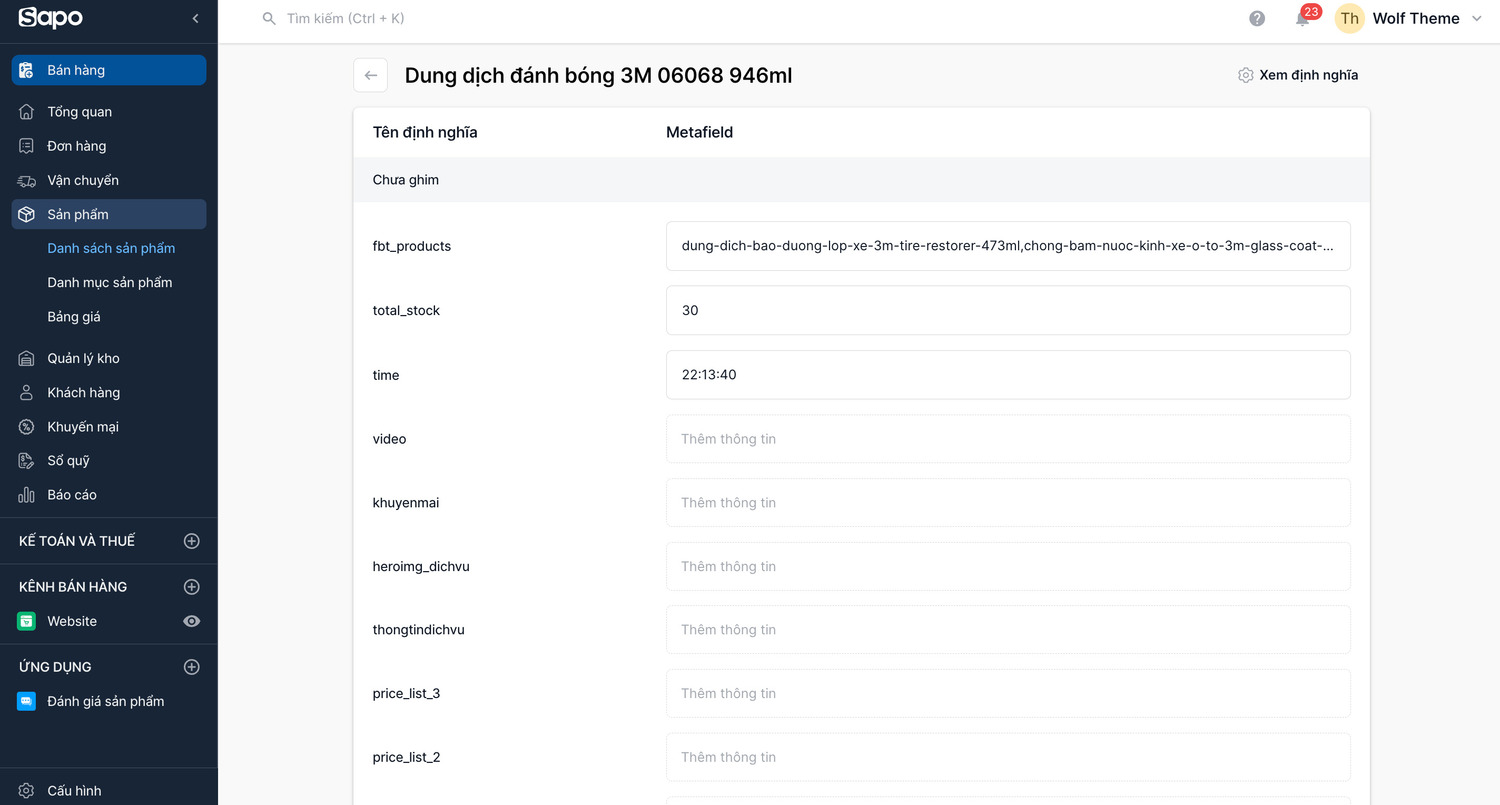Click the total_stock input showing 30
The height and width of the screenshot is (805, 1500).
tap(1008, 310)
